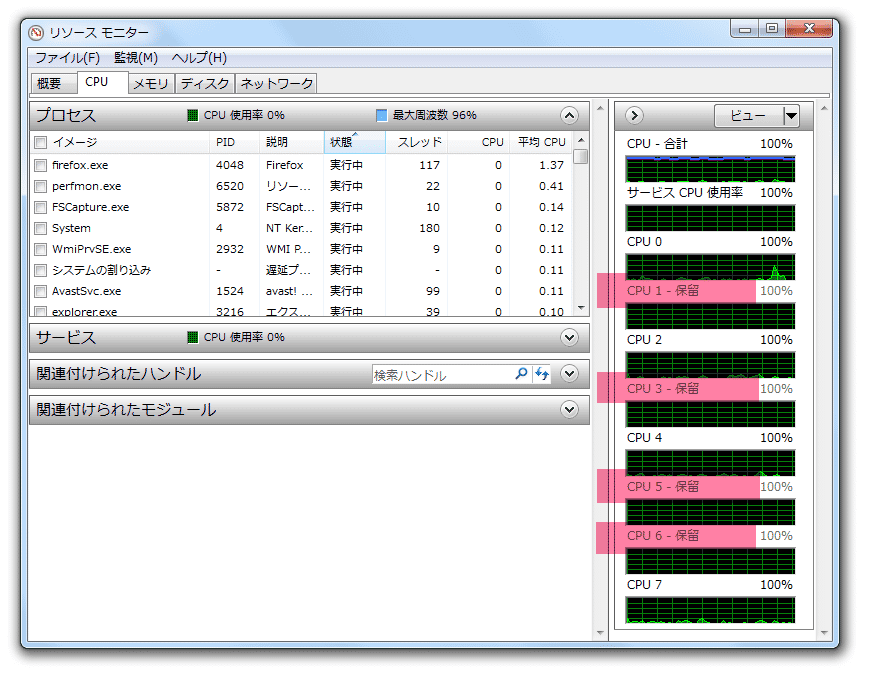This screenshot has width=885, height=673.
Task: Click the 検索ハンドル search field
Action: point(440,375)
